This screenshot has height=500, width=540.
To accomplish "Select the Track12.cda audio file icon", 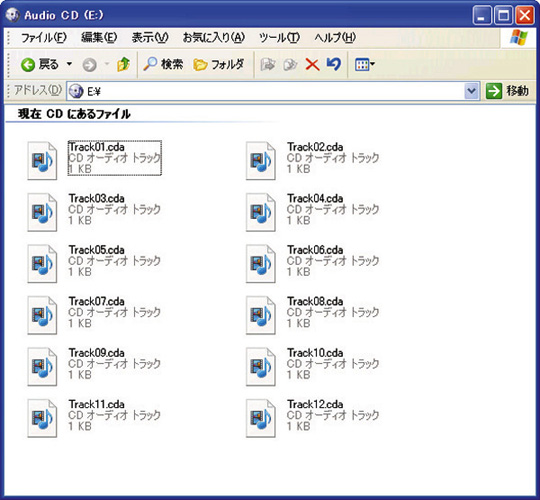I will [261, 418].
